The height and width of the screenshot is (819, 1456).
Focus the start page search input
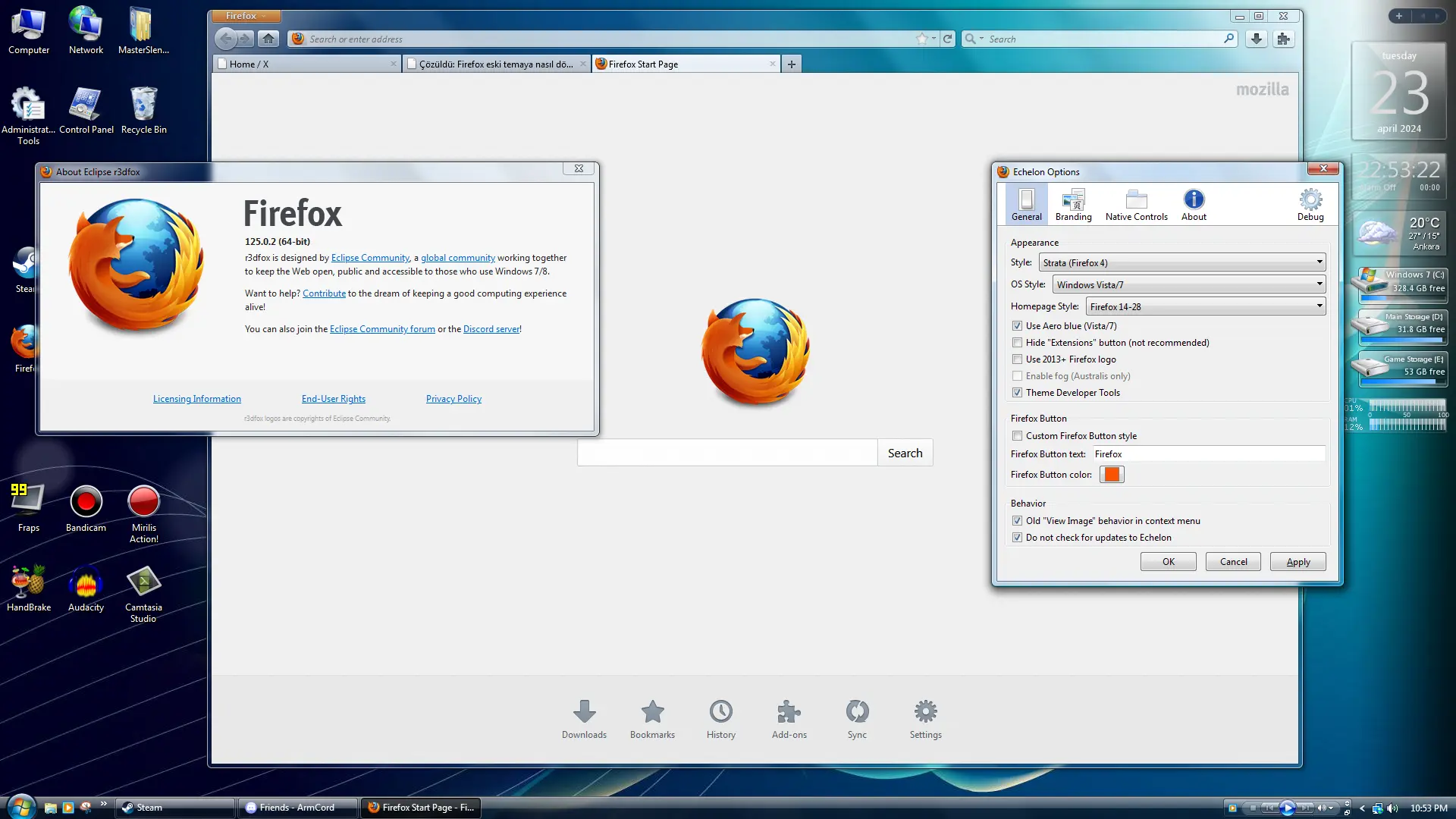click(x=727, y=453)
